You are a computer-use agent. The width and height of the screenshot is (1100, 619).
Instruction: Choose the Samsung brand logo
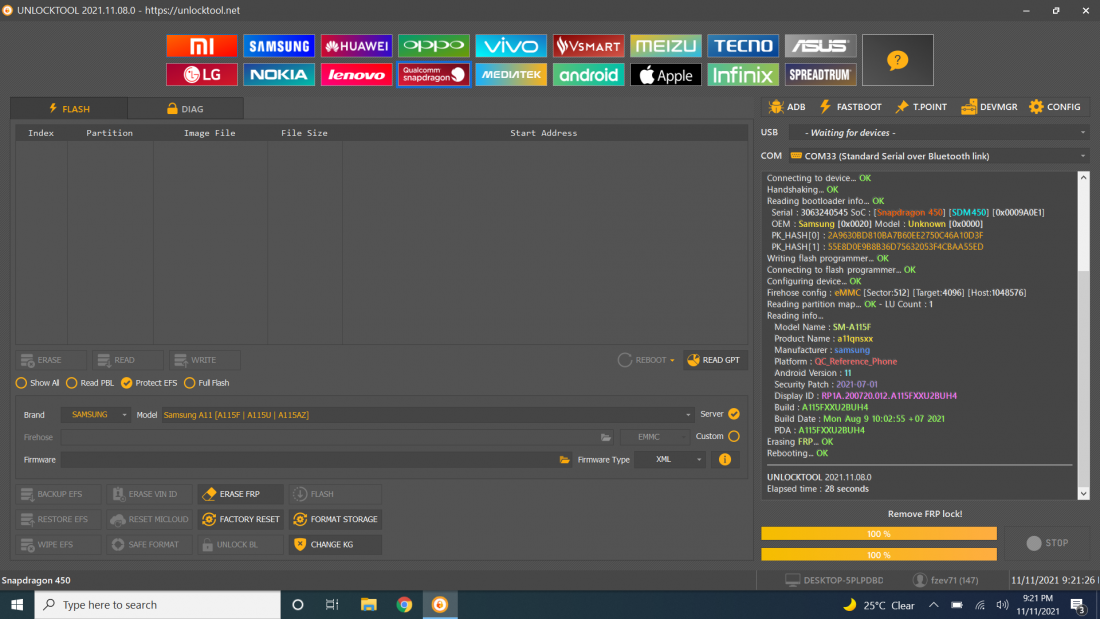coord(279,46)
